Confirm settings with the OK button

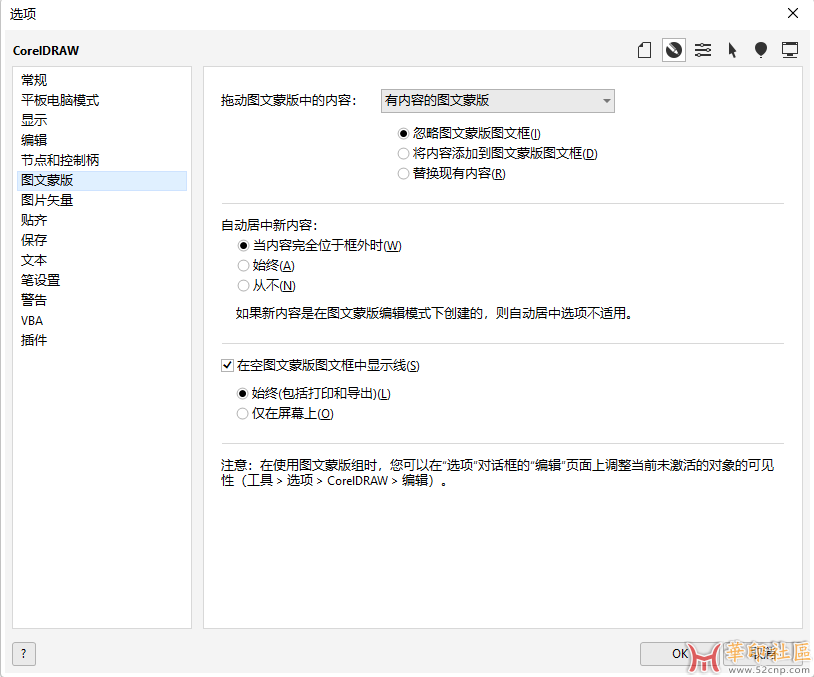680,654
